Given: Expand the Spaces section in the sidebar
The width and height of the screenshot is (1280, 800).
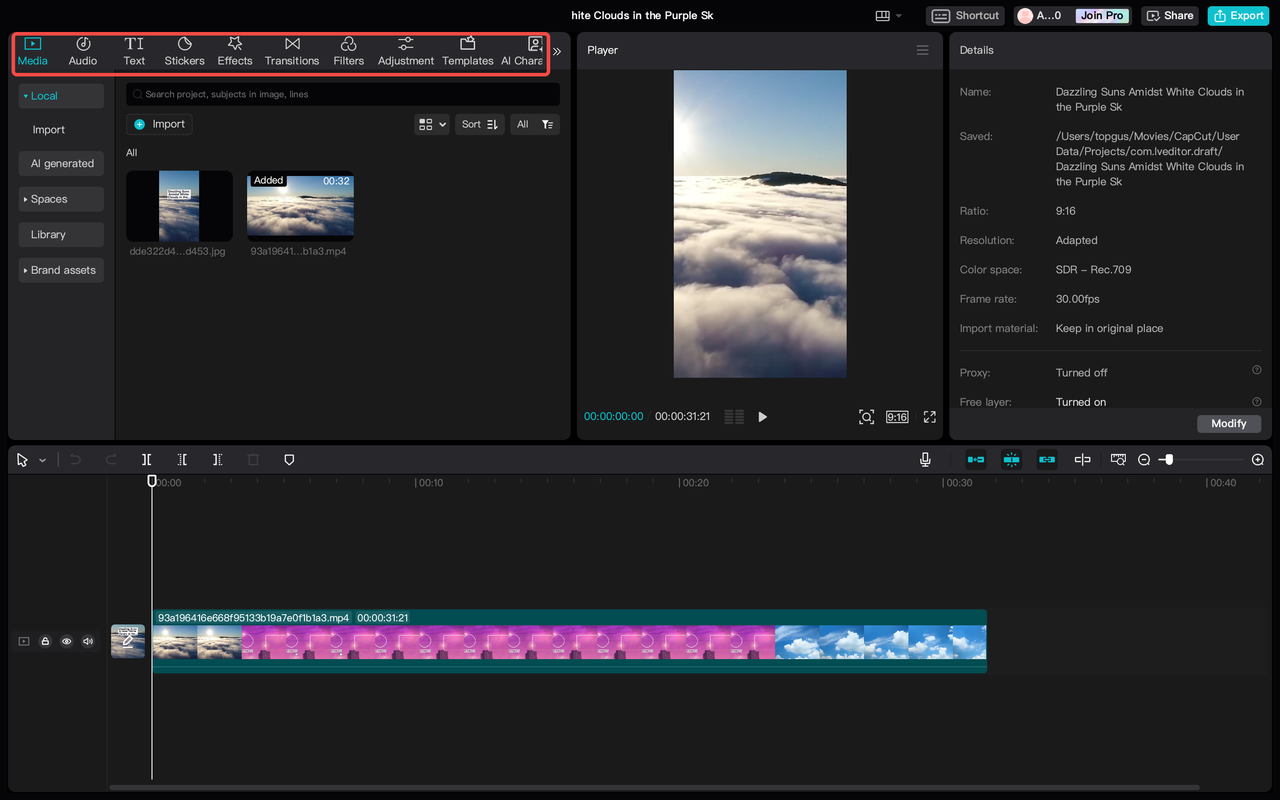Looking at the screenshot, I should tap(61, 199).
